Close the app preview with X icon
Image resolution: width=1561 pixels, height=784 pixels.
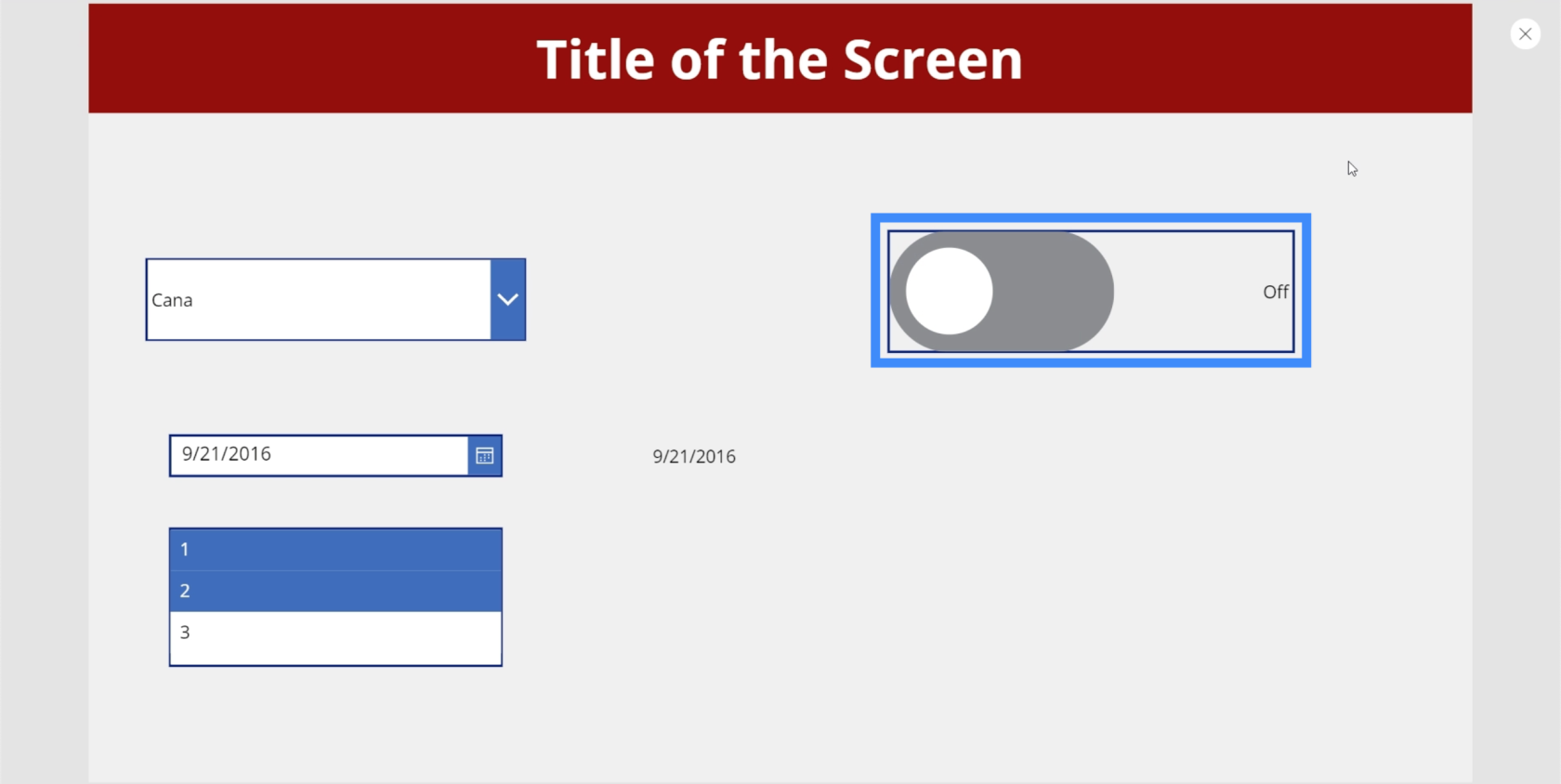tap(1525, 34)
